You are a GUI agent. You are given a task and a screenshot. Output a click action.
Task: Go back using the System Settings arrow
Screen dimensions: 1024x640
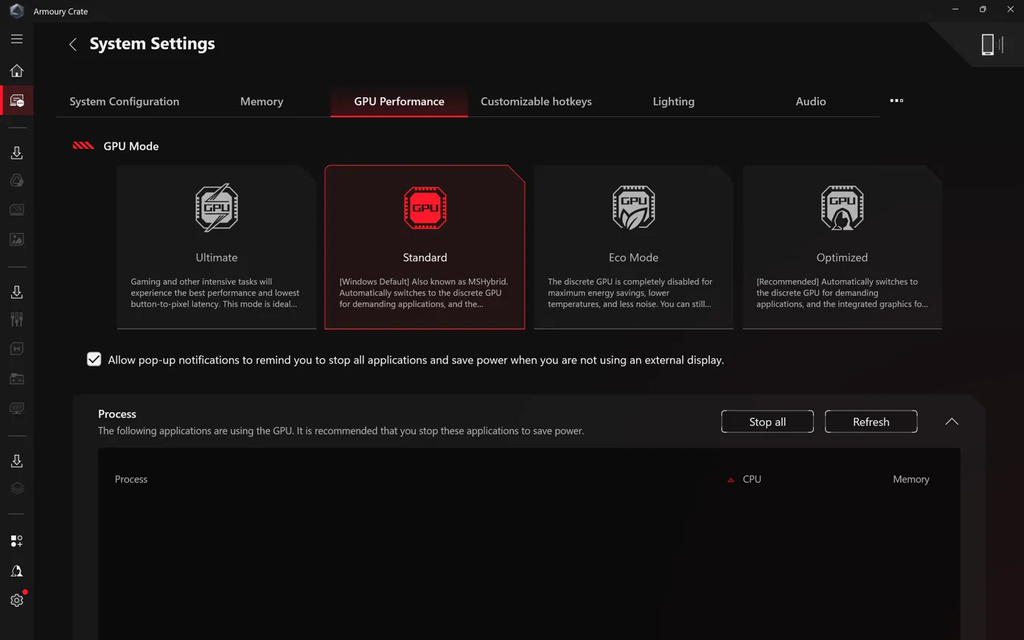(x=72, y=44)
